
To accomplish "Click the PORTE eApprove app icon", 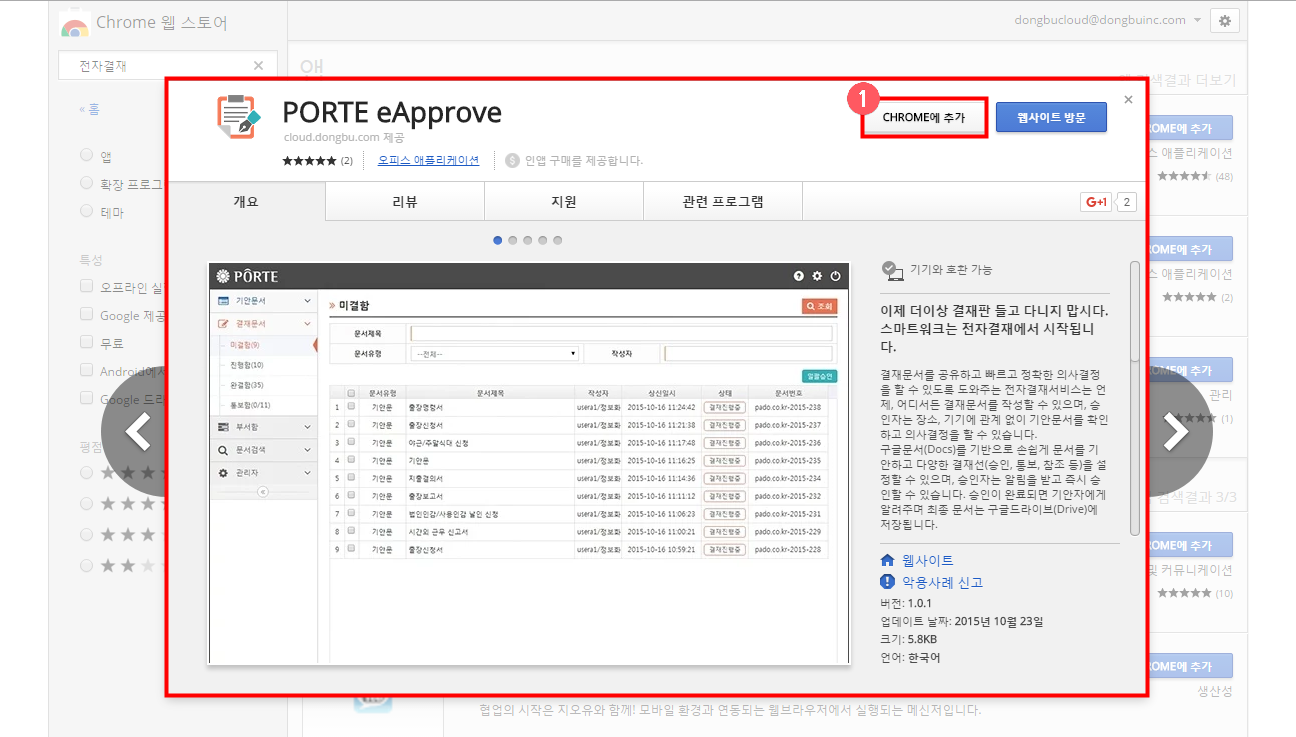I will (x=238, y=116).
